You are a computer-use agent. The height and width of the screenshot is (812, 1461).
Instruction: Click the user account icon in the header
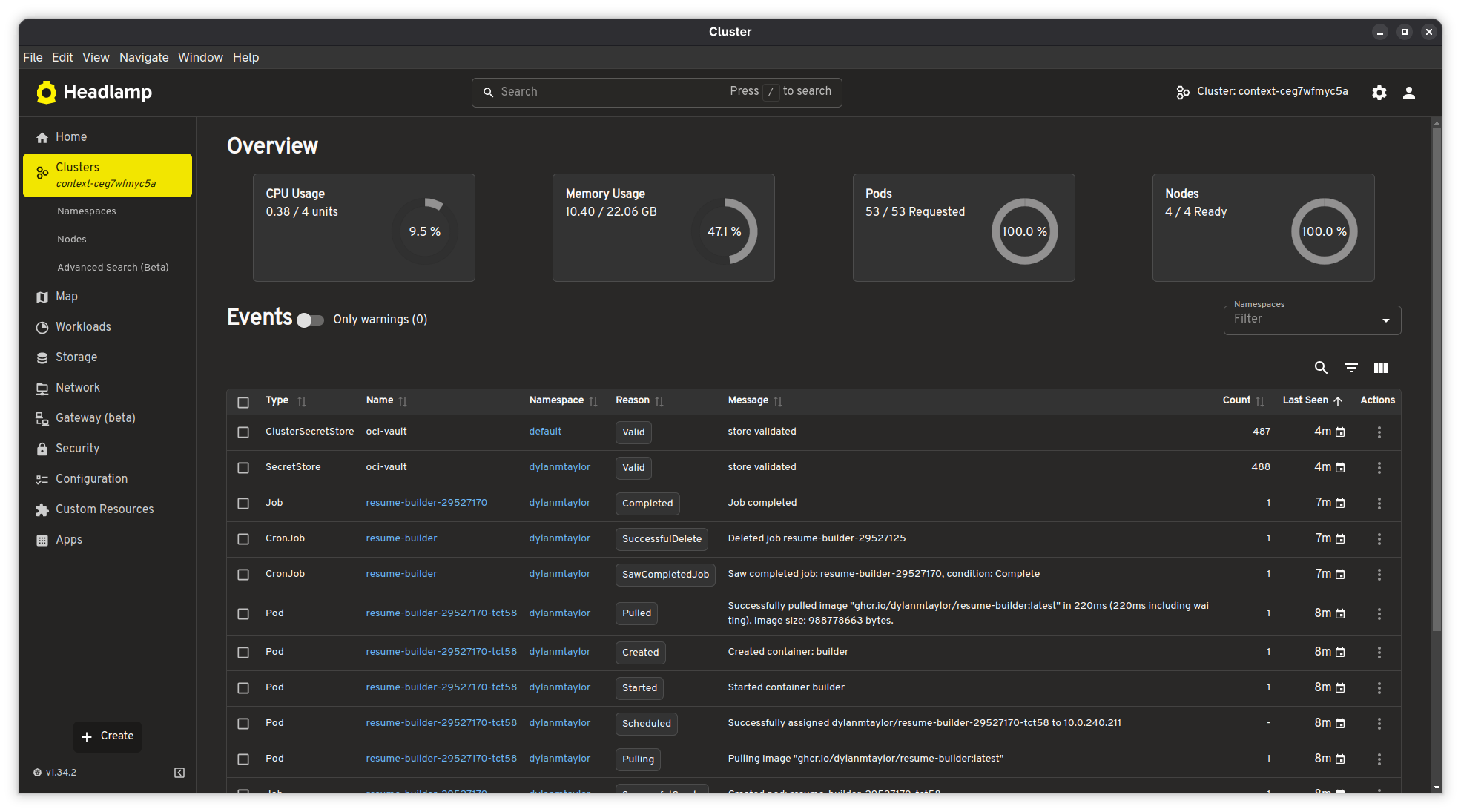1408,92
